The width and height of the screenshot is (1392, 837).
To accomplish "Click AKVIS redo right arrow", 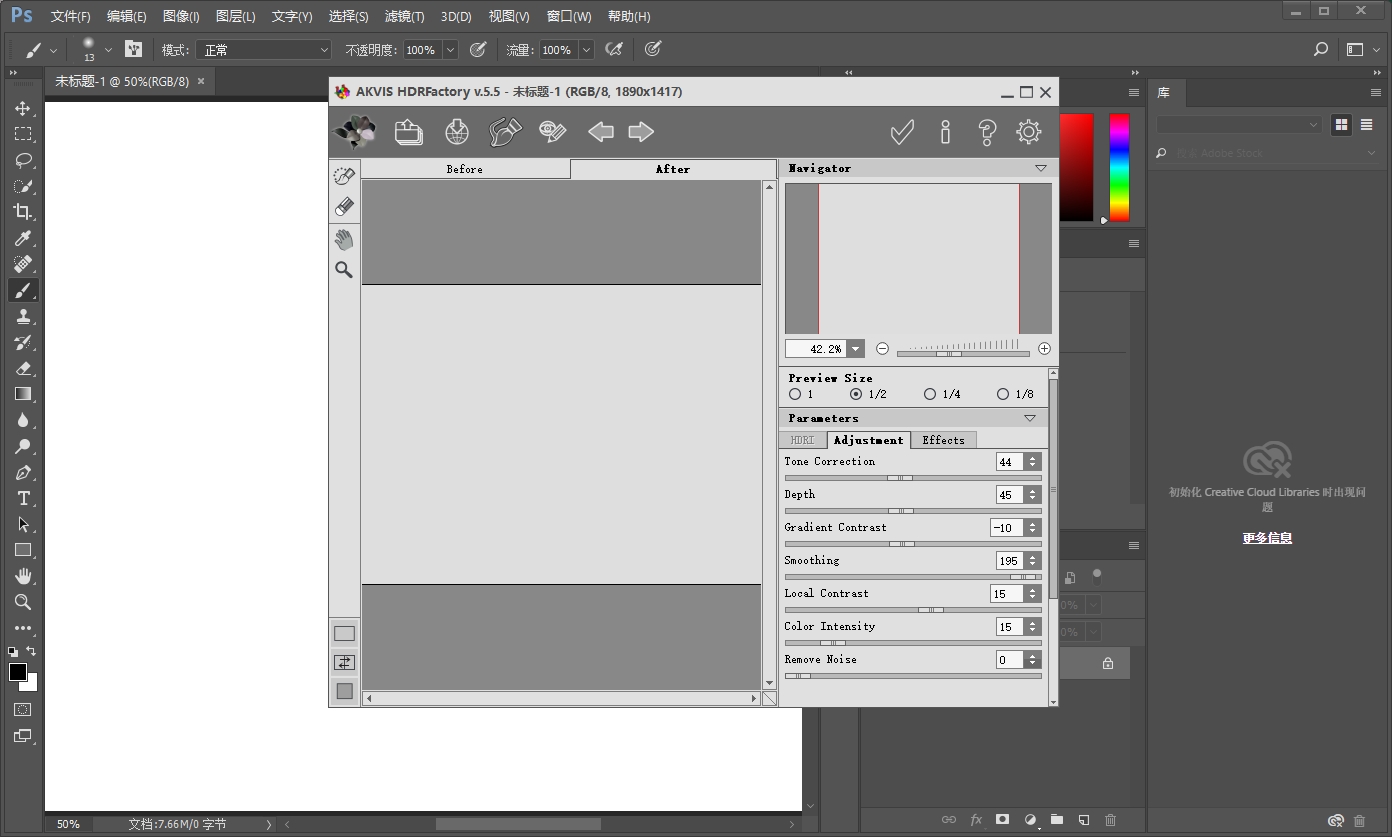I will point(641,132).
